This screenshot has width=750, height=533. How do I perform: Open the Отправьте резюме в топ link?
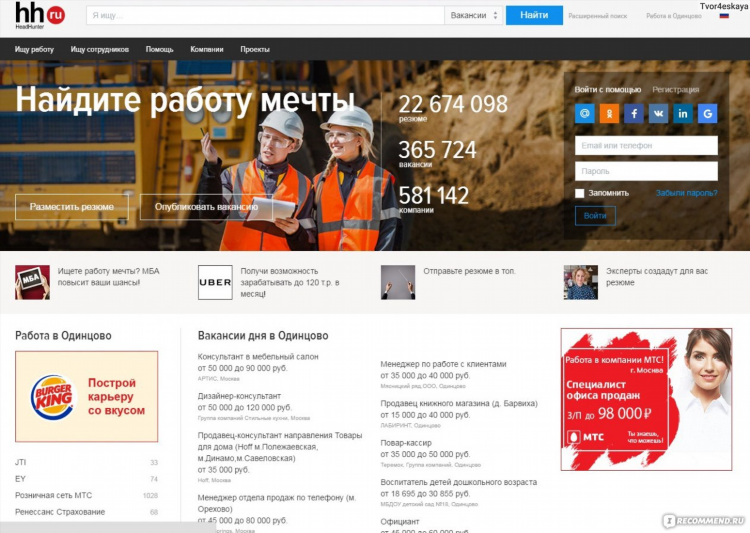click(x=469, y=271)
